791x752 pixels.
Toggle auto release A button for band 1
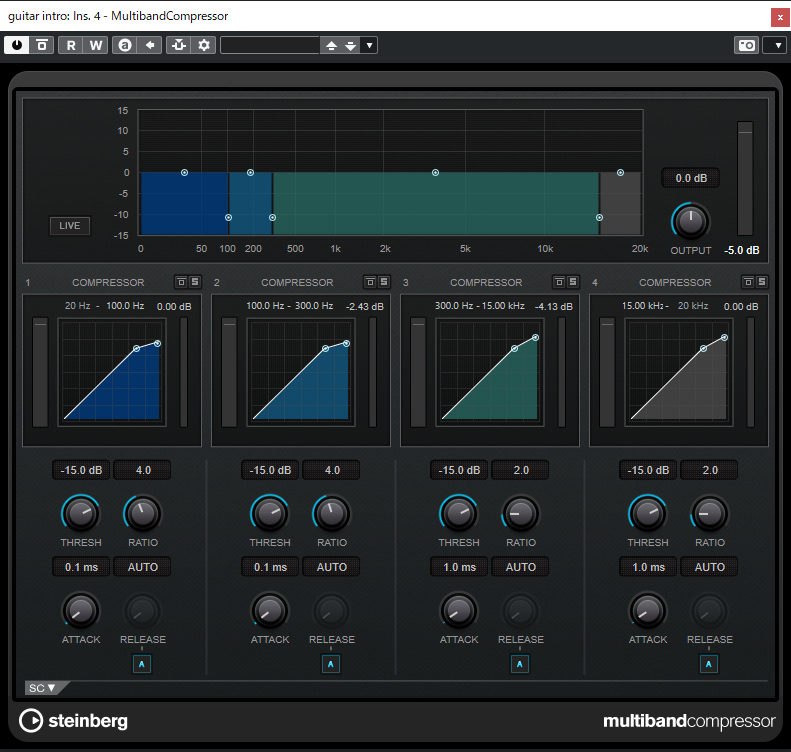142,664
